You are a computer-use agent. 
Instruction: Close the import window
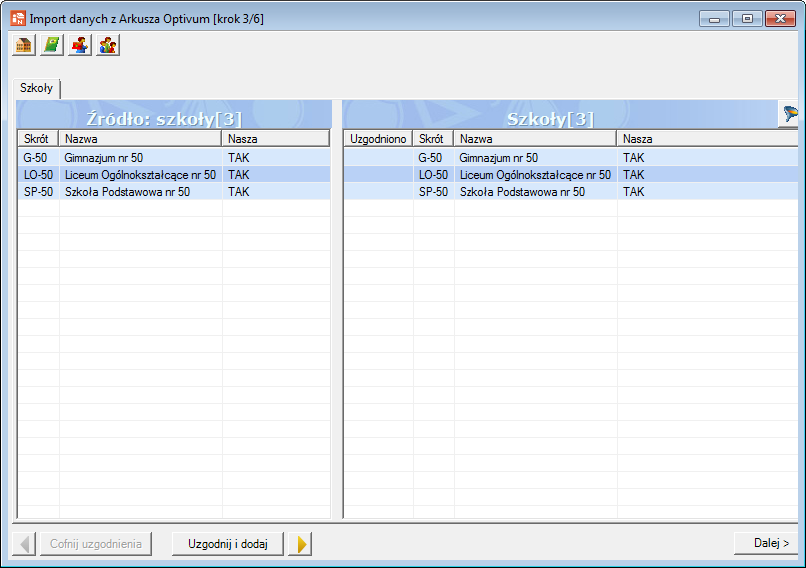point(780,19)
